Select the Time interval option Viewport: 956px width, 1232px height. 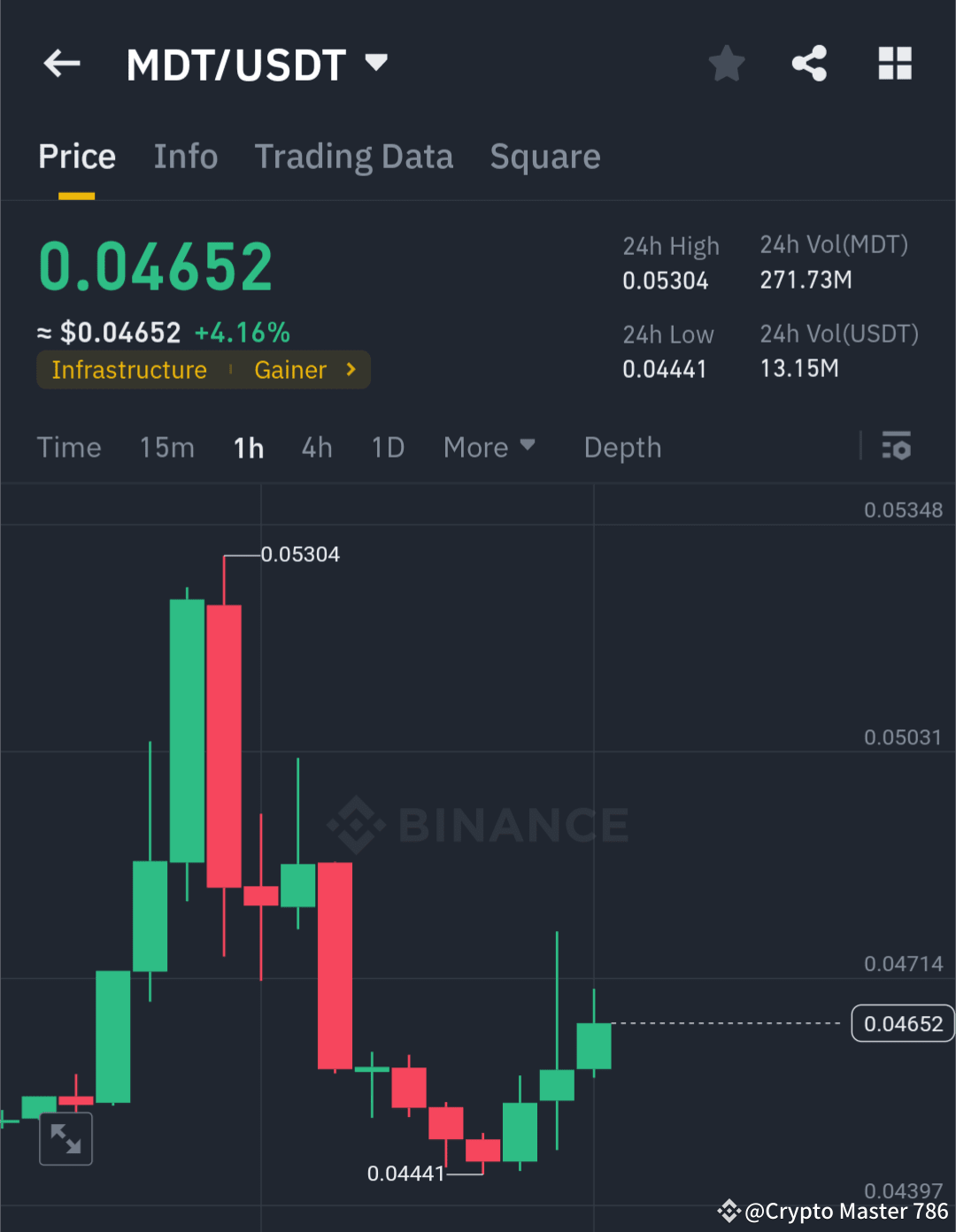(x=69, y=447)
